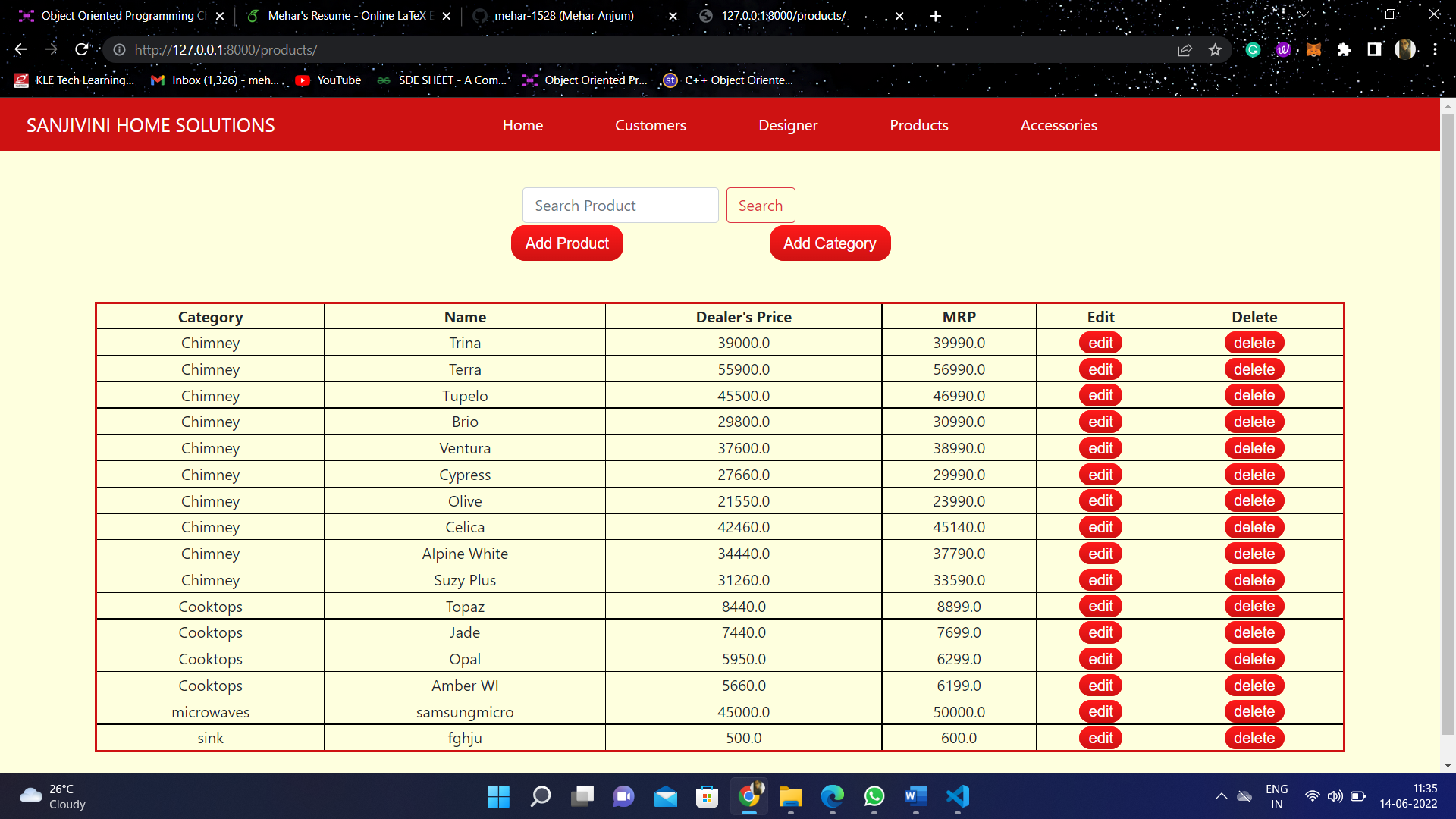Expand hidden icons in the system tray
The height and width of the screenshot is (819, 1456).
pyautogui.click(x=1220, y=796)
